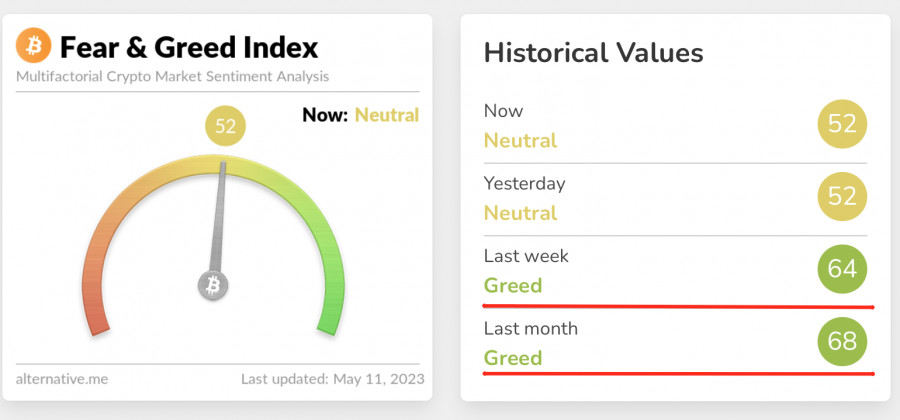Click the orange Bitcoin logo icon

click(34, 46)
